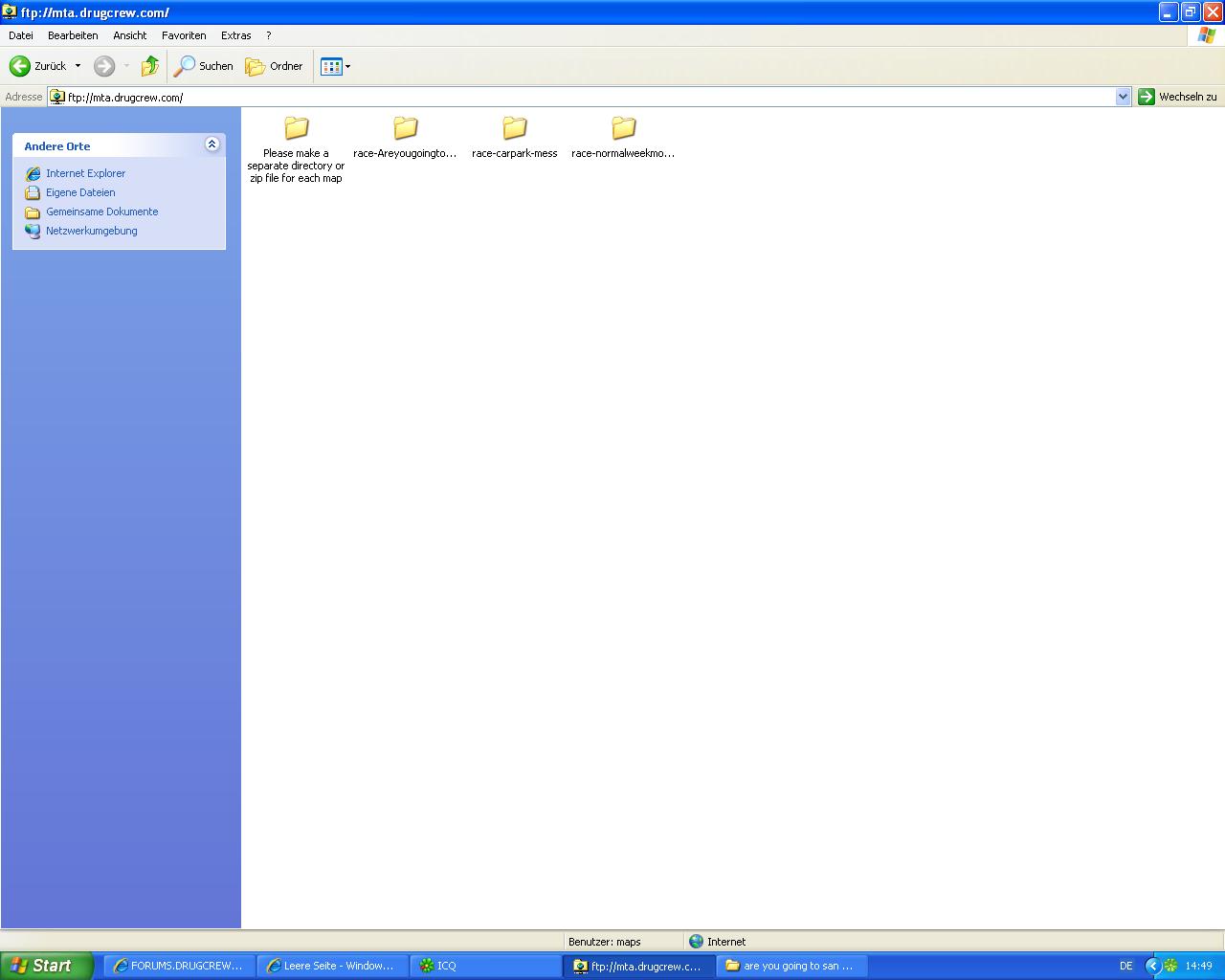Screen dimensions: 1225x980
Task: Click the green Zurück back arrow
Action: point(20,66)
